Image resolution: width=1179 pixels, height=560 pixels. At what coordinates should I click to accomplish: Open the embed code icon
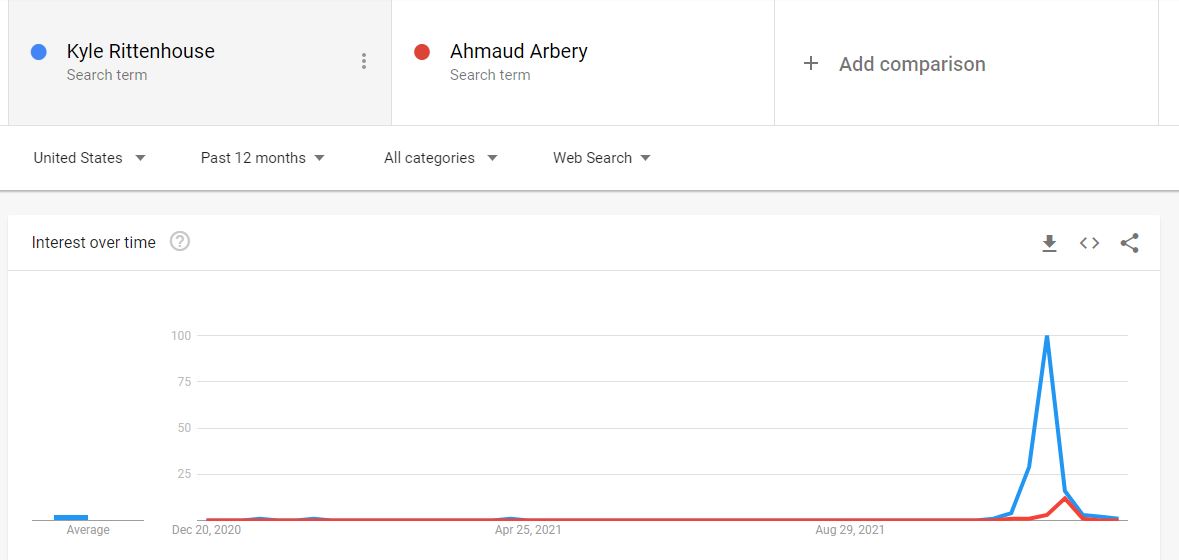coord(1089,243)
